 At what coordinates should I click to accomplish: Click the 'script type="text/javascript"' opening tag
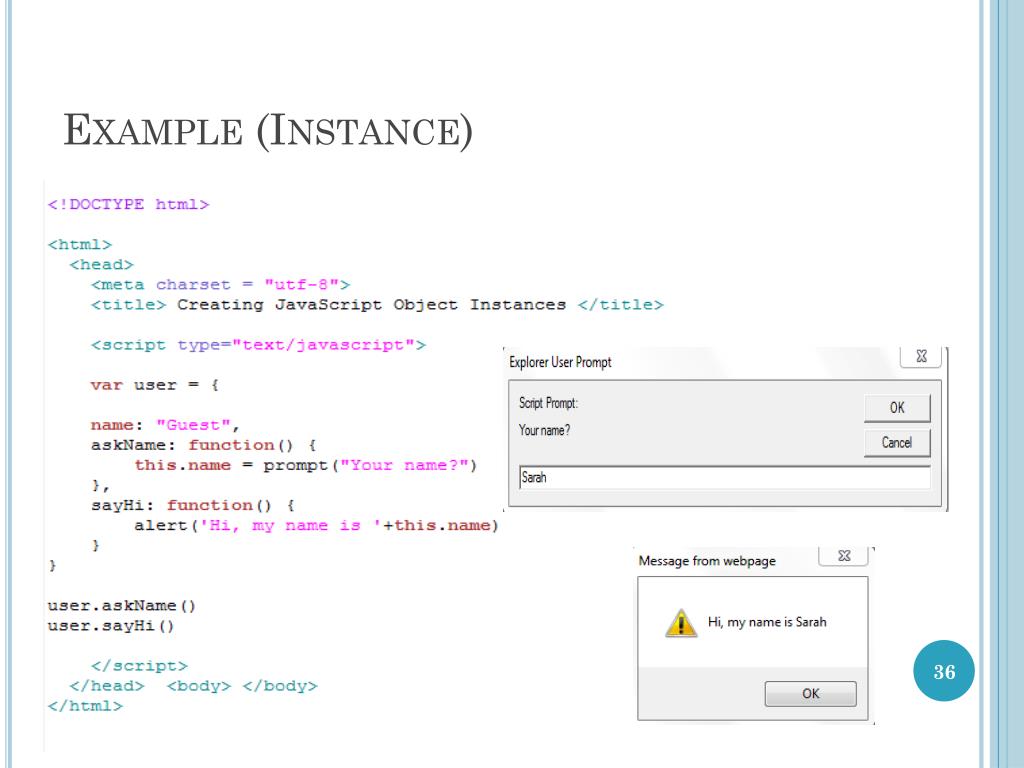[x=258, y=345]
